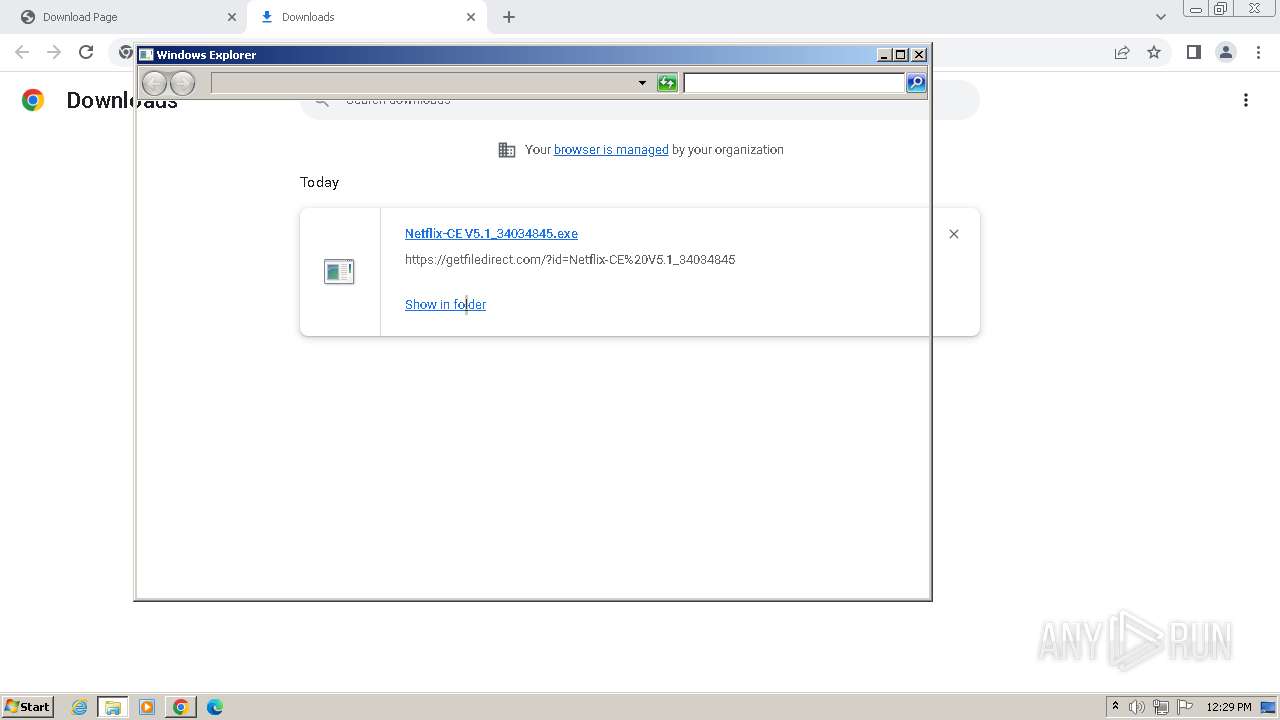Click the getfiledirect.com source URL text
Viewport: 1280px width, 720px height.
[570, 260]
